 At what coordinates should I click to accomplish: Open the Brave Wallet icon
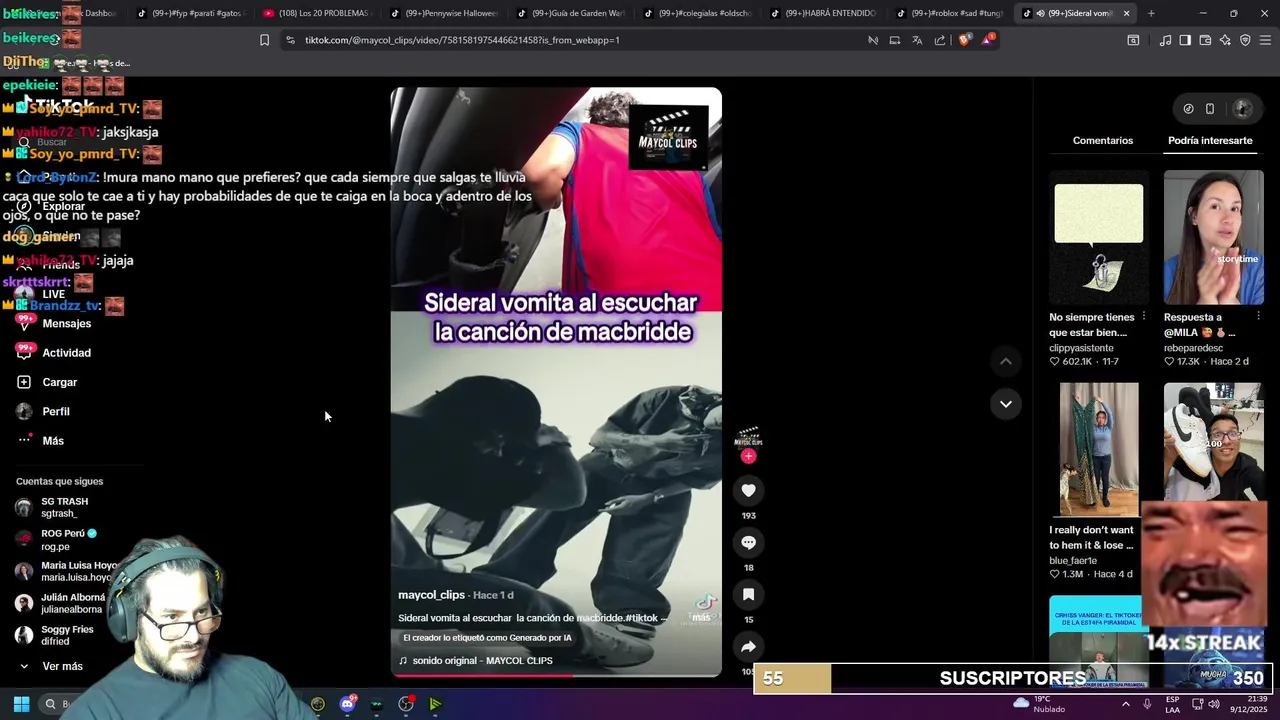pos(1205,40)
